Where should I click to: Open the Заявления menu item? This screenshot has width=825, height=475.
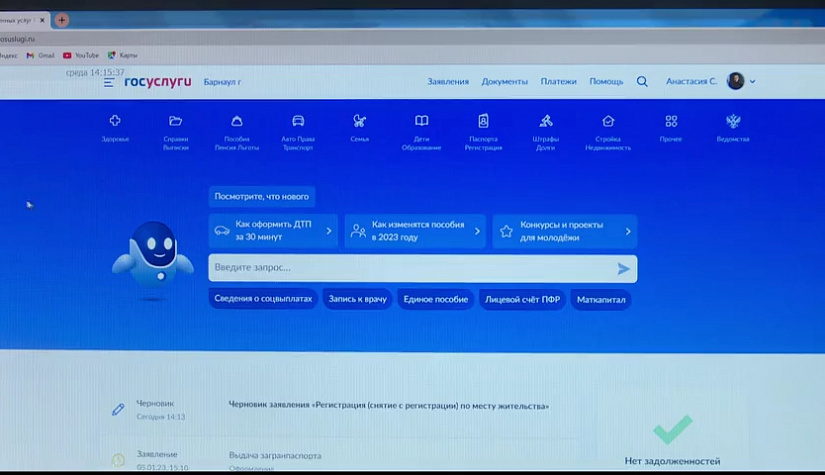[447, 82]
